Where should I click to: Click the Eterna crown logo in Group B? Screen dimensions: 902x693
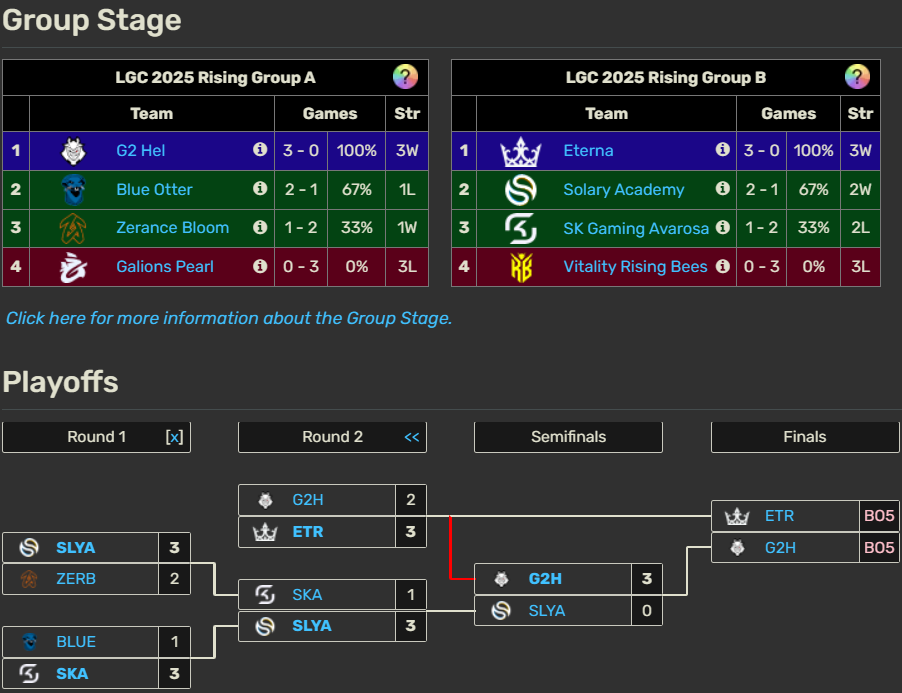(x=520, y=151)
